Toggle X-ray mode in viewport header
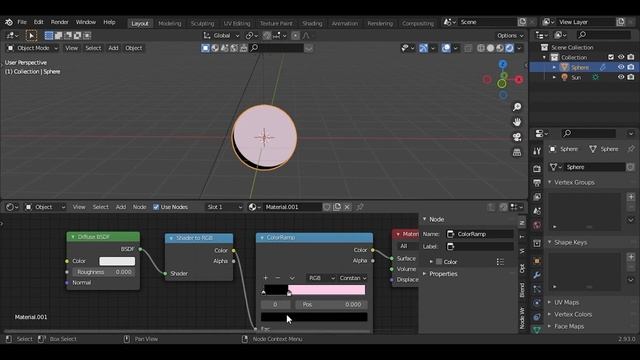Viewport: 640px width, 360px height. coord(468,48)
